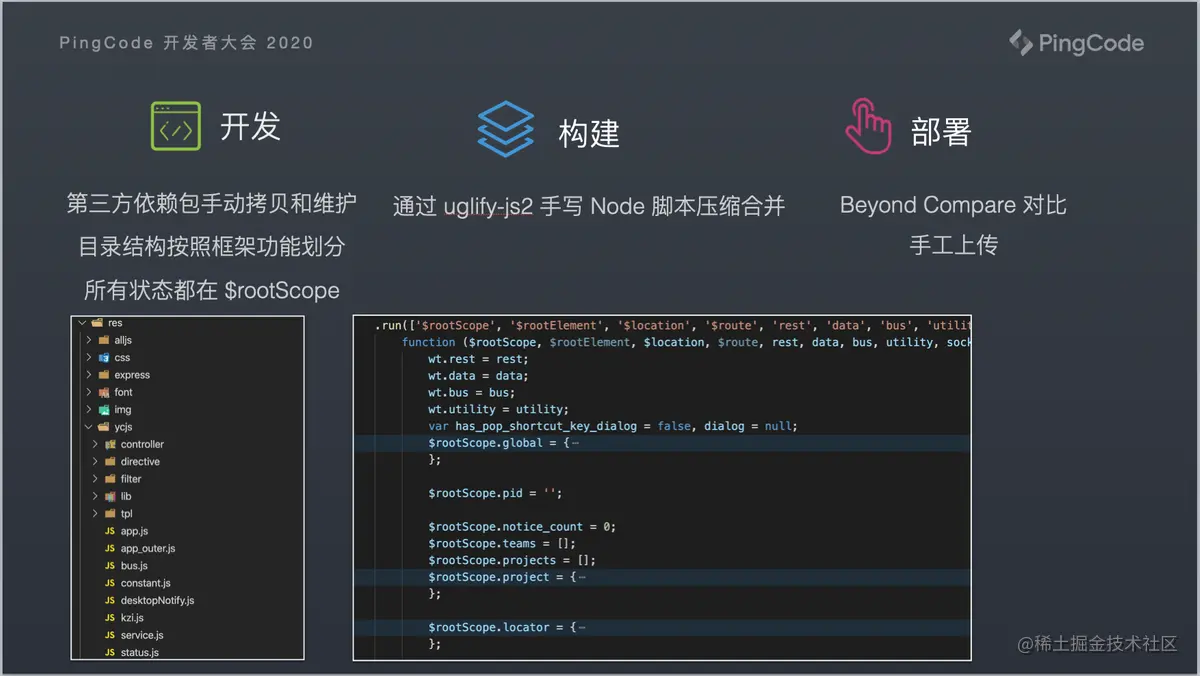
Task: Click the alljs folder icon
Action: (104, 340)
